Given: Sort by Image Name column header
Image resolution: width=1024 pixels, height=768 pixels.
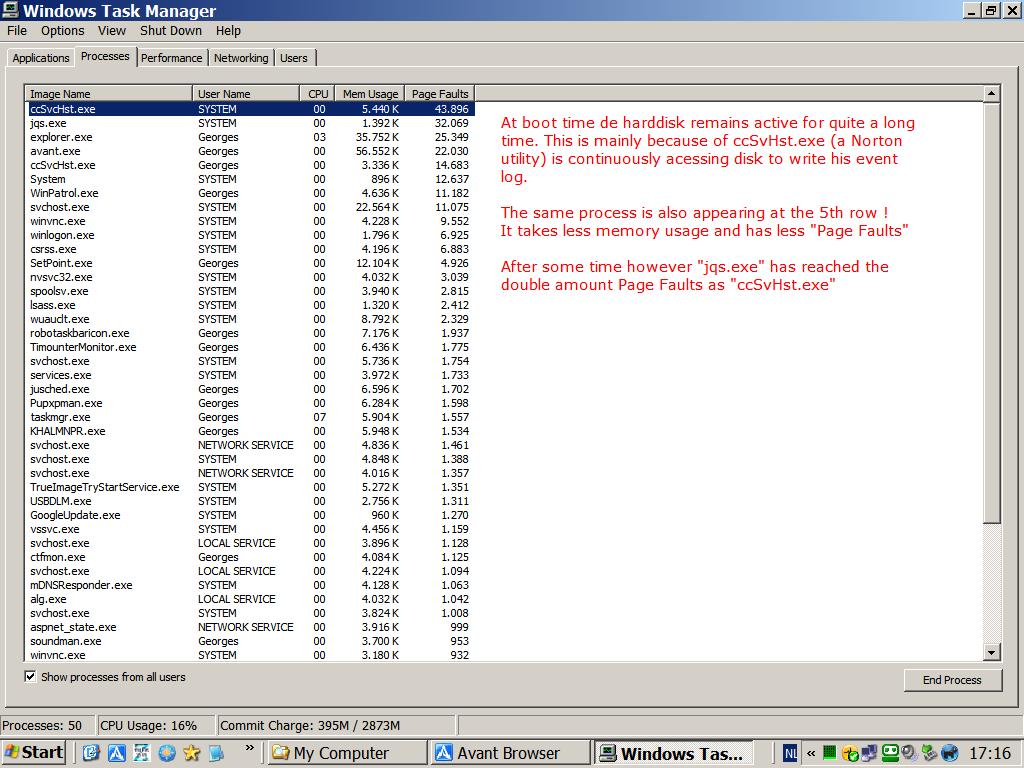Looking at the screenshot, I should (x=108, y=94).
